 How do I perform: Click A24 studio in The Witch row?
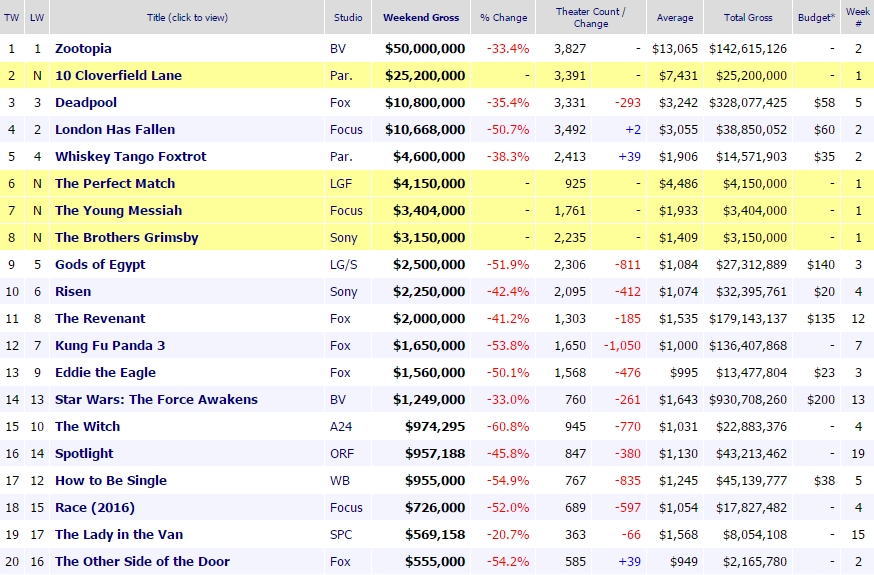[x=341, y=427]
